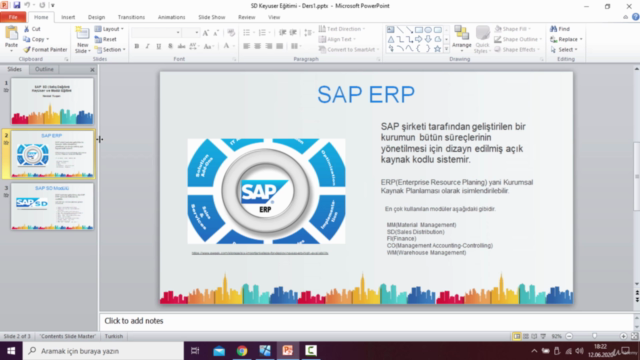Switch to the Insert tab

tap(68, 17)
